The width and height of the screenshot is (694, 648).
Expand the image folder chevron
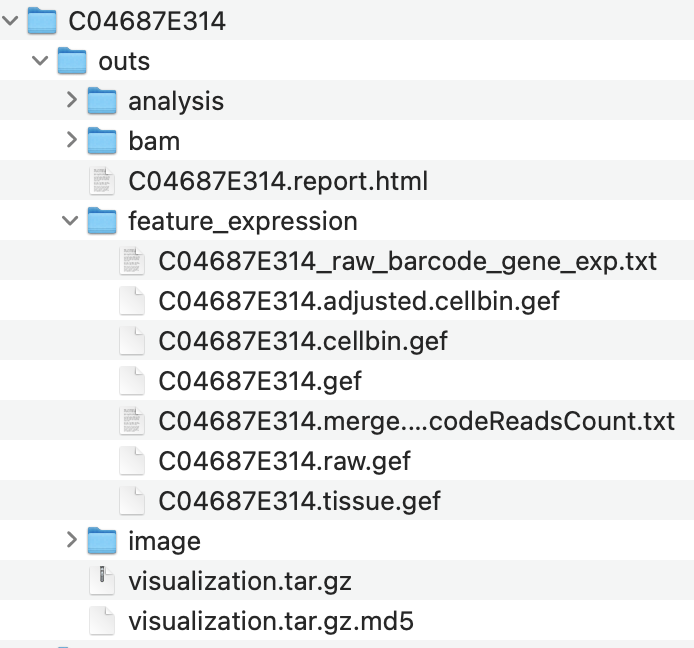(x=71, y=540)
